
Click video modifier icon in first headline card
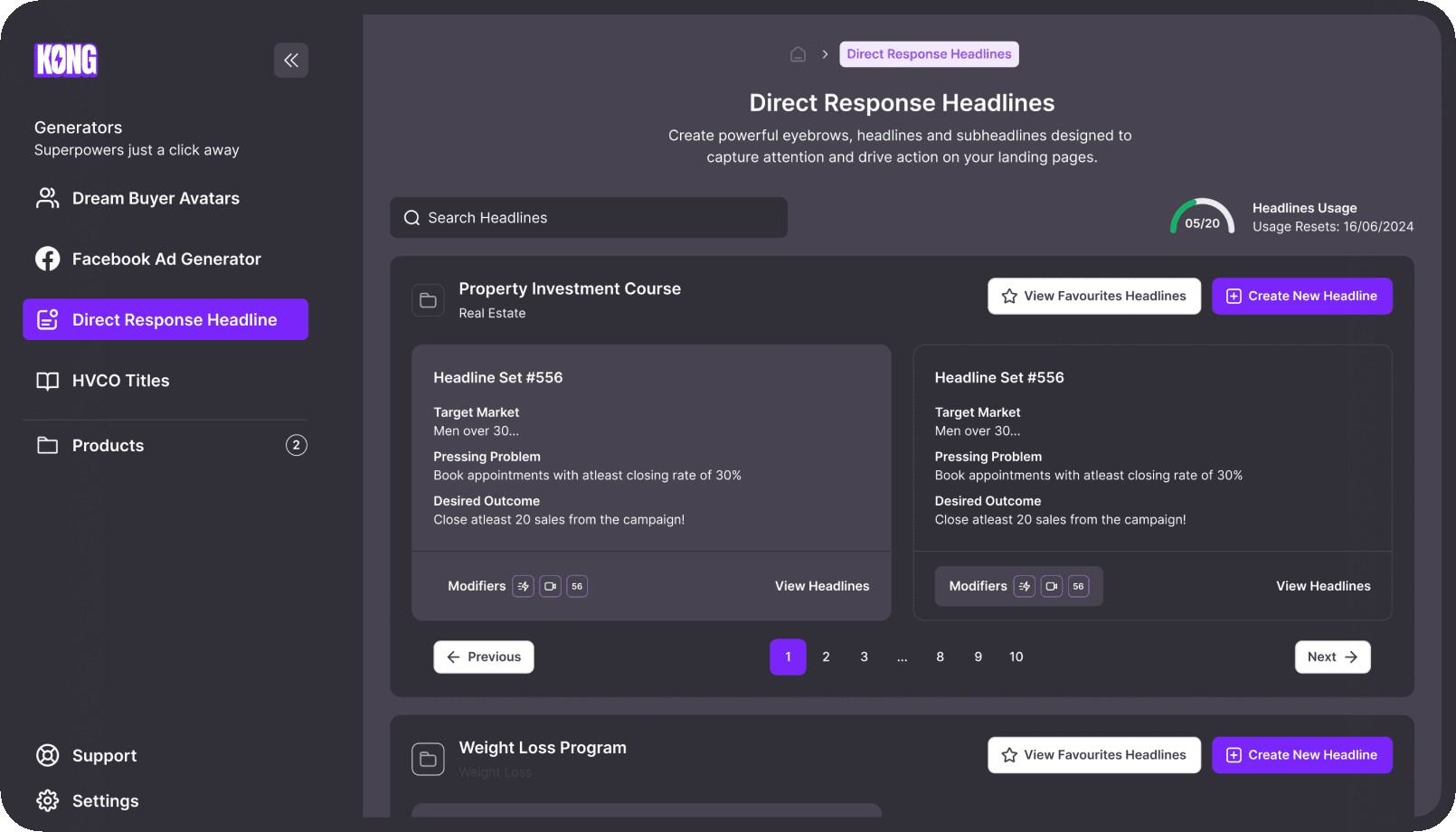pos(550,586)
